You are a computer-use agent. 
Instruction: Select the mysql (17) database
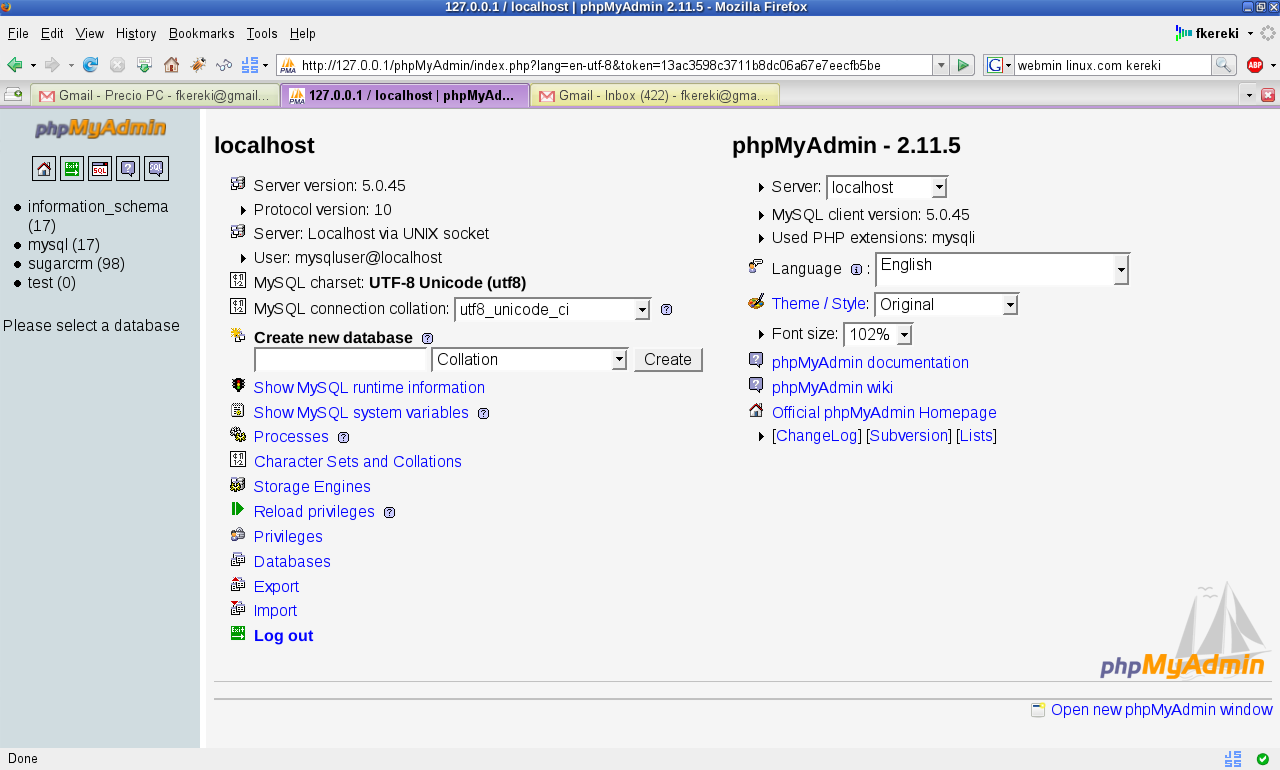pyautogui.click(x=64, y=245)
